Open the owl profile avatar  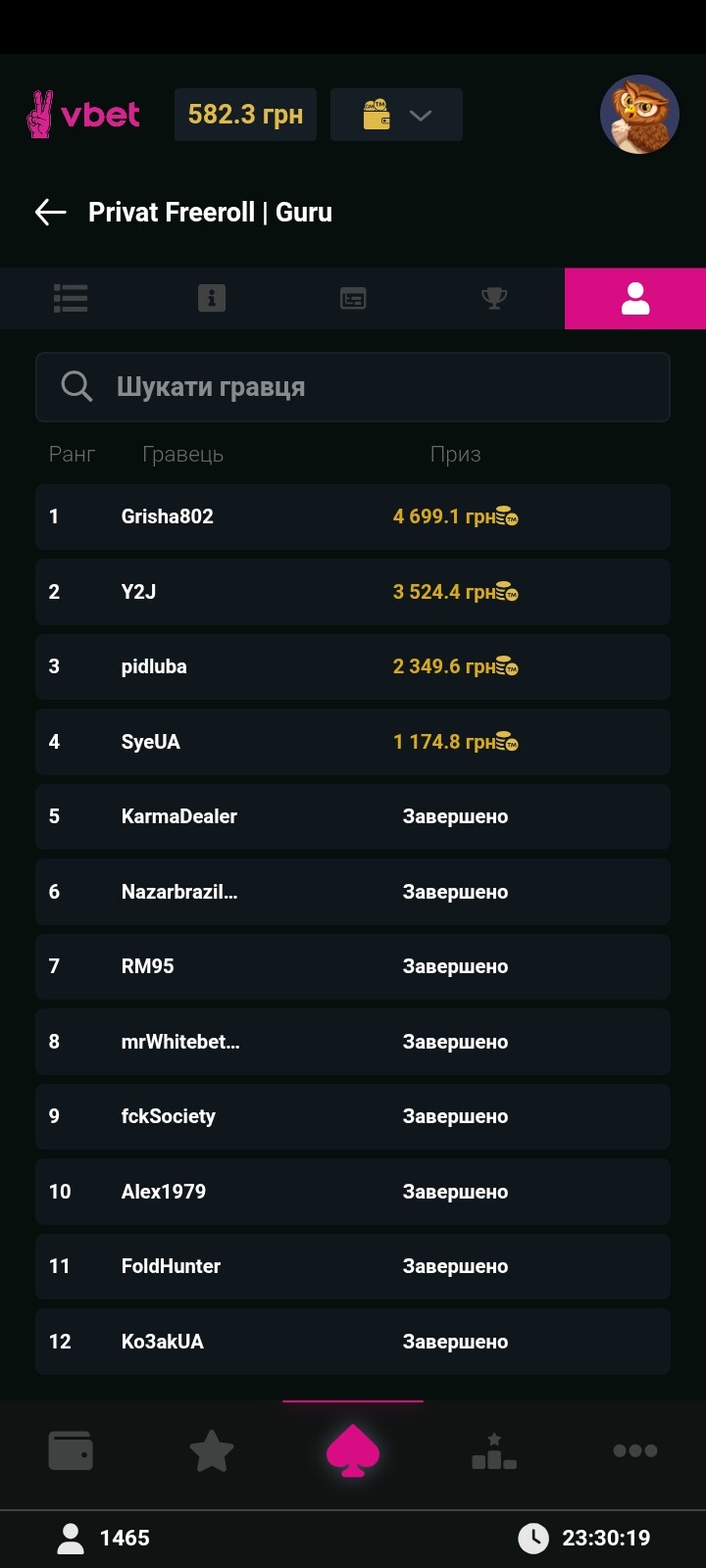(639, 115)
